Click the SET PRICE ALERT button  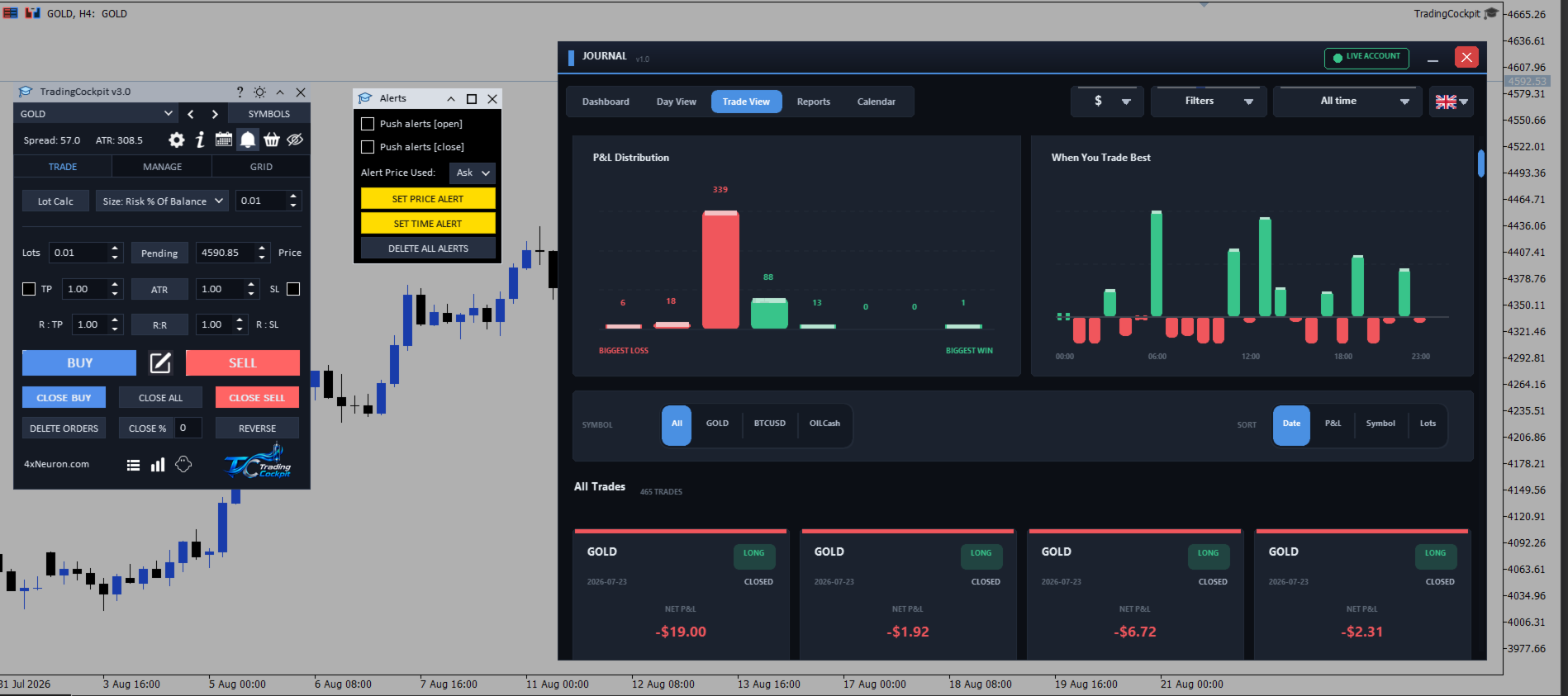click(428, 199)
